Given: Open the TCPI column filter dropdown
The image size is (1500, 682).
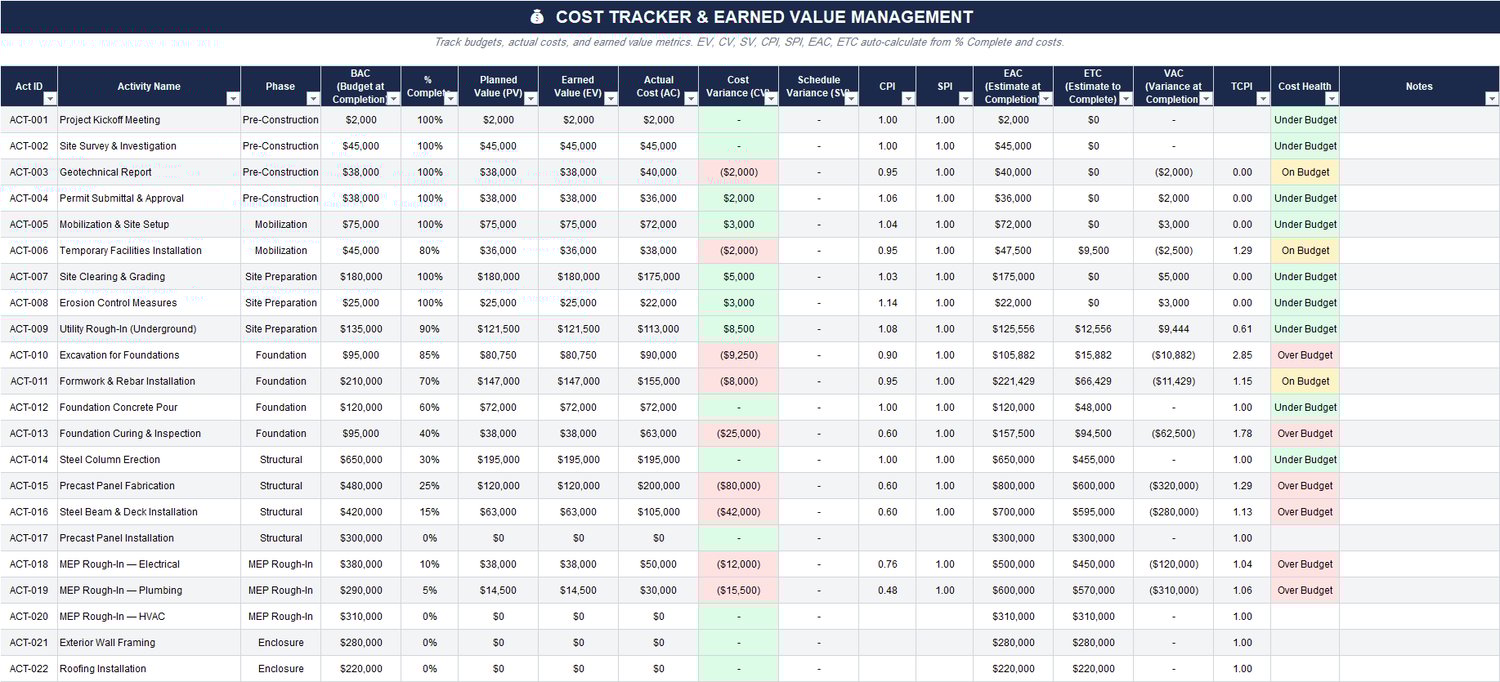Looking at the screenshot, I should pyautogui.click(x=1262, y=99).
